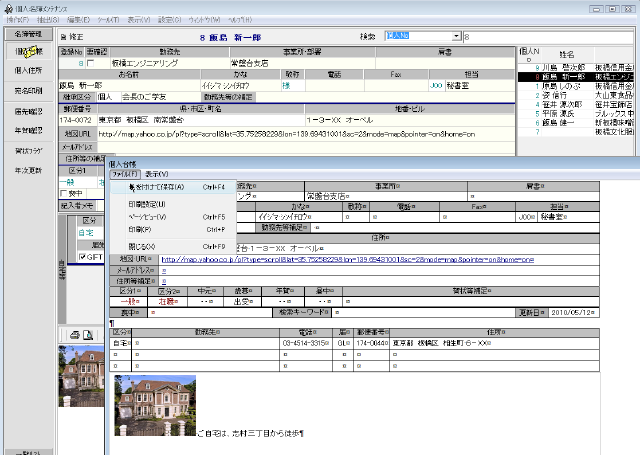Open the 抽出(S) menu
Viewport: 640px width, 455px height.
click(48, 20)
